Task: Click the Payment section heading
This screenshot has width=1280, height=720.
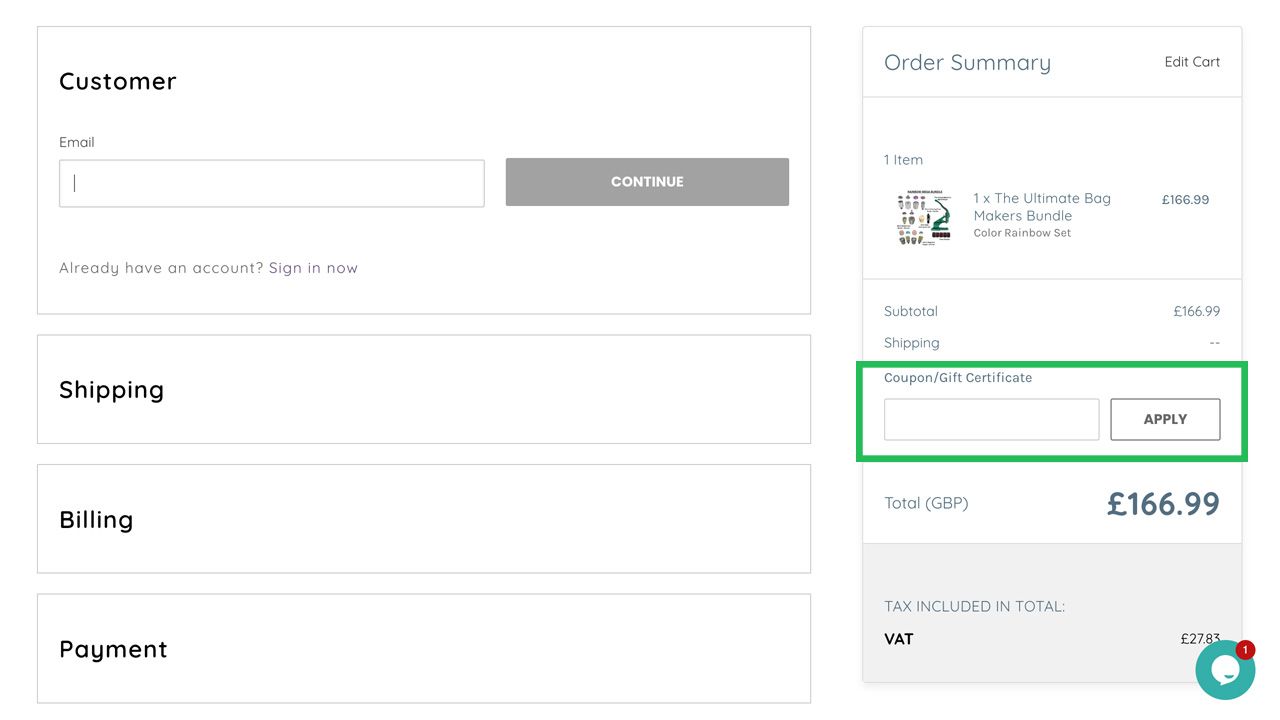Action: (x=113, y=650)
